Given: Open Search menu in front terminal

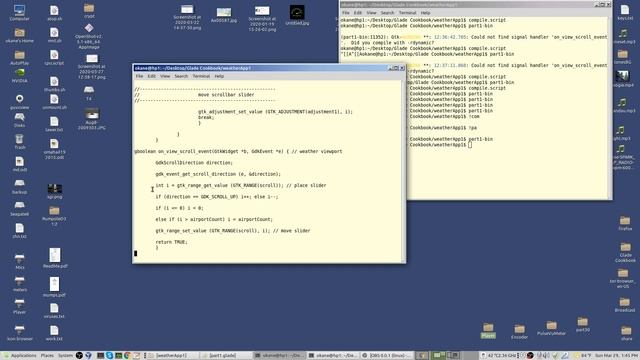Looking at the screenshot, I should [x=181, y=76].
